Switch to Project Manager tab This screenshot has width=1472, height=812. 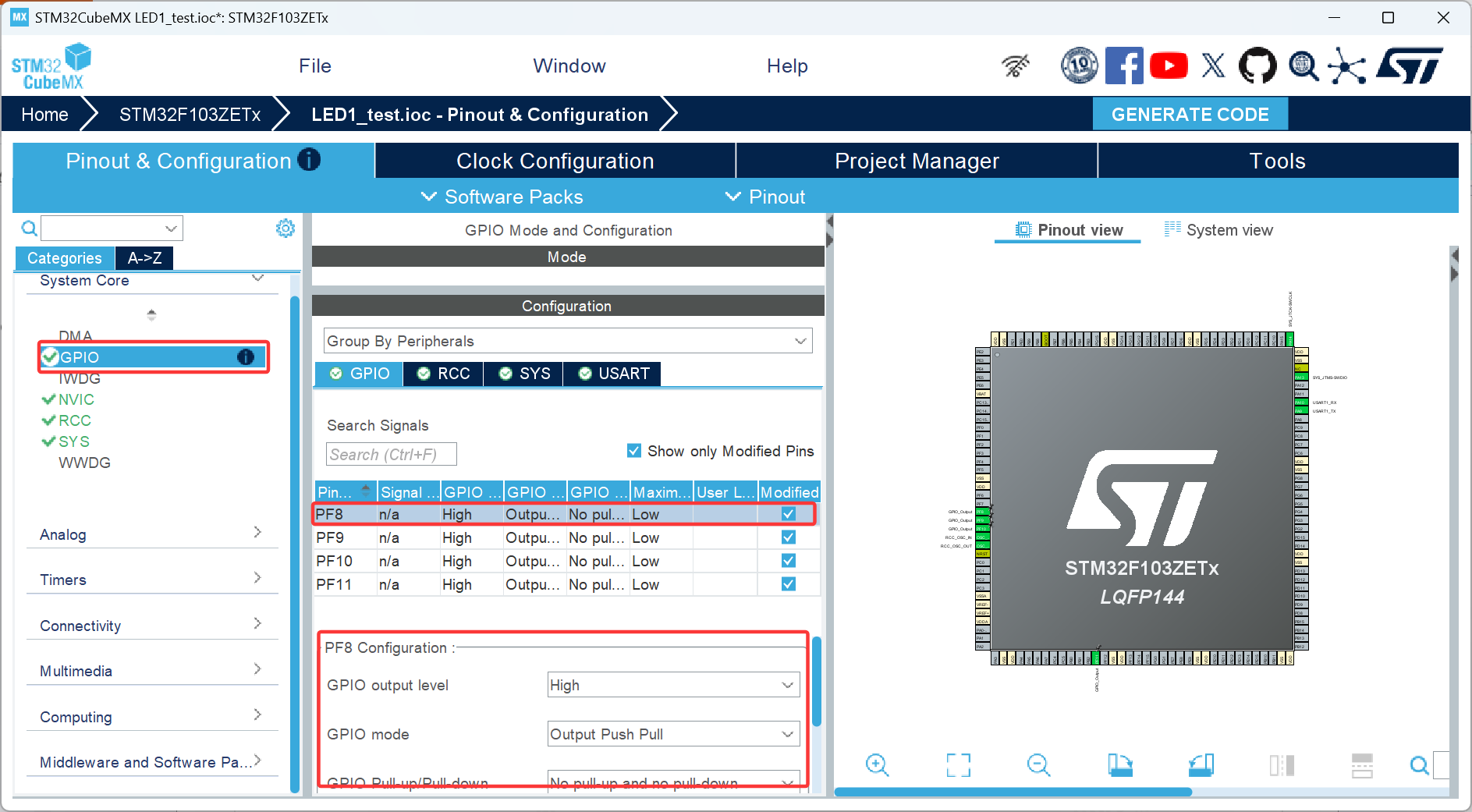(917, 161)
